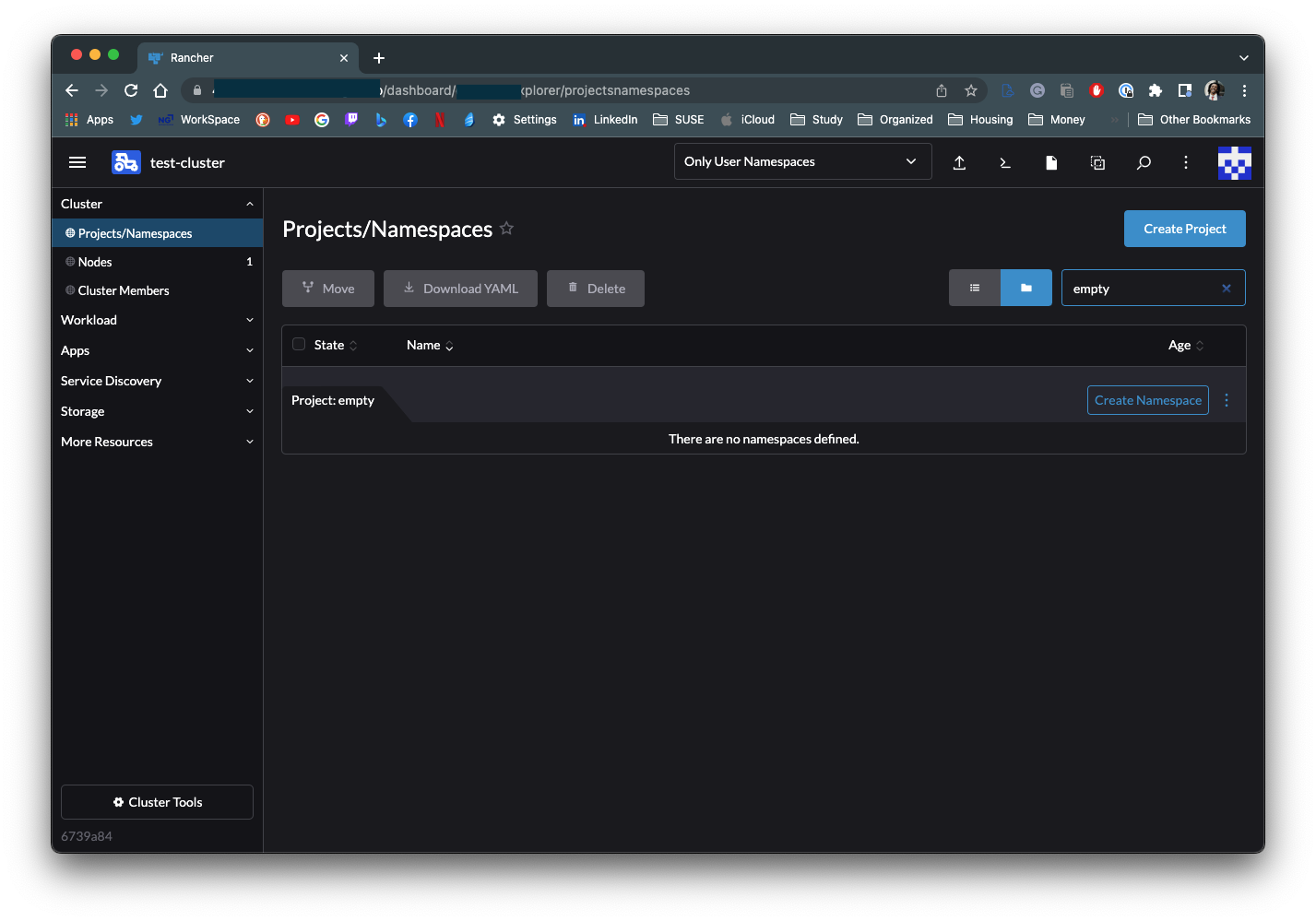Favorite the Projects/Namespaces page star

click(x=506, y=229)
